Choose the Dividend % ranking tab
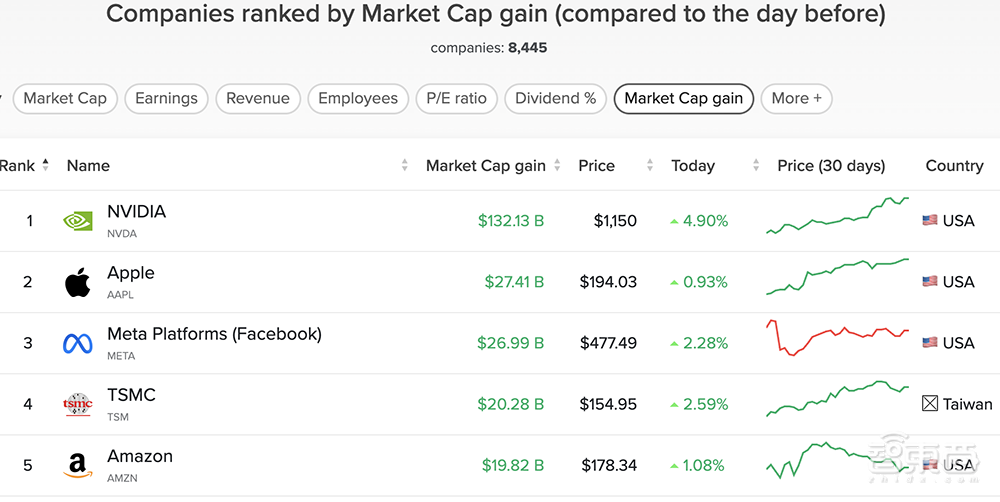Image resolution: width=1000 pixels, height=502 pixels. [555, 98]
